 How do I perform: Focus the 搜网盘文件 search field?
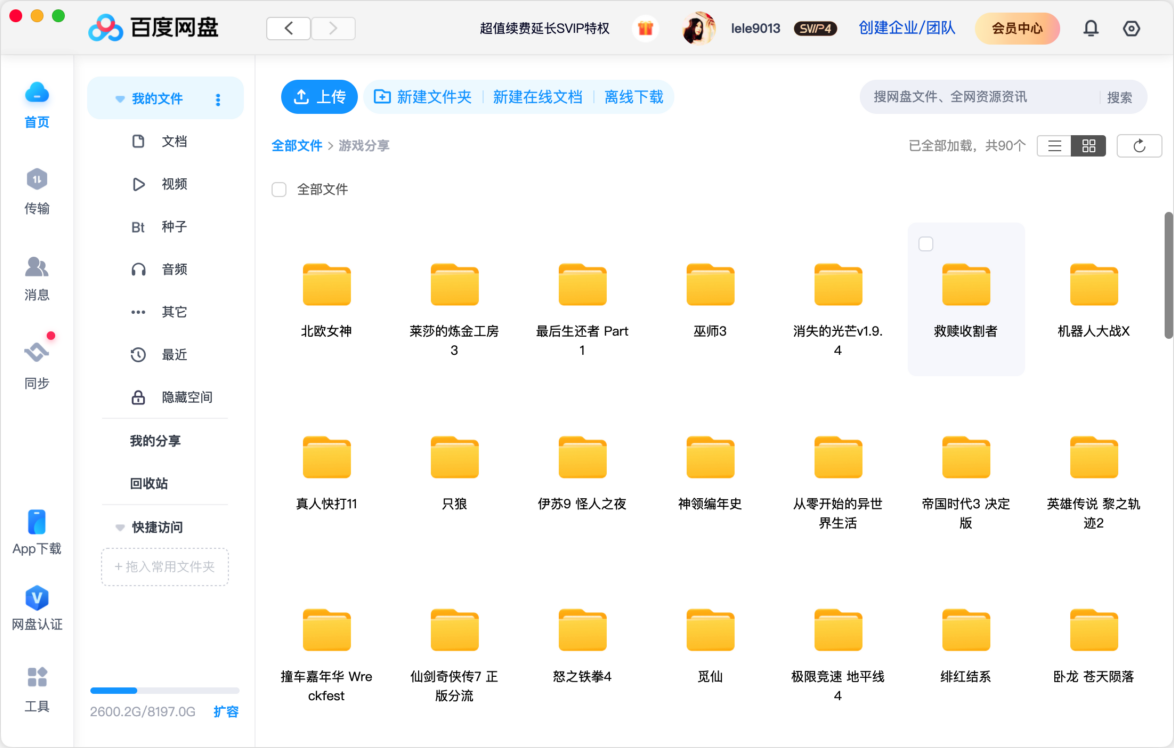tap(981, 97)
